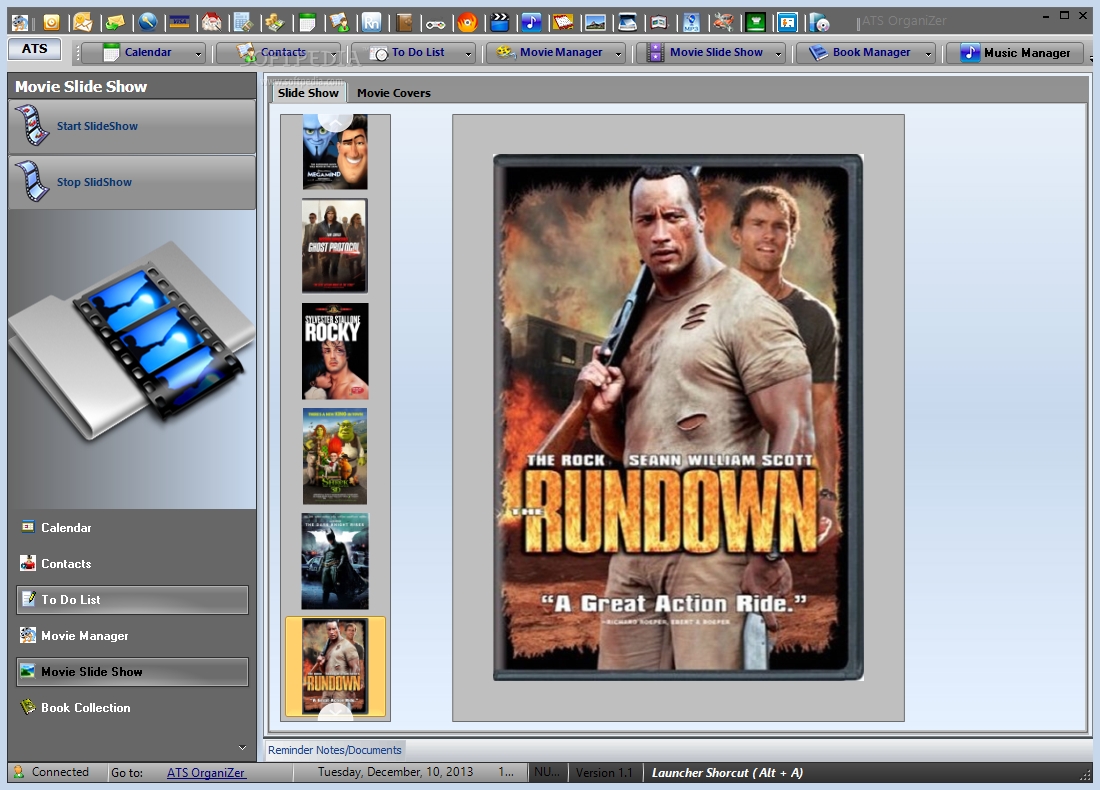The width and height of the screenshot is (1100, 790).
Task: Click the MP3 file icon
Action: tap(691, 22)
